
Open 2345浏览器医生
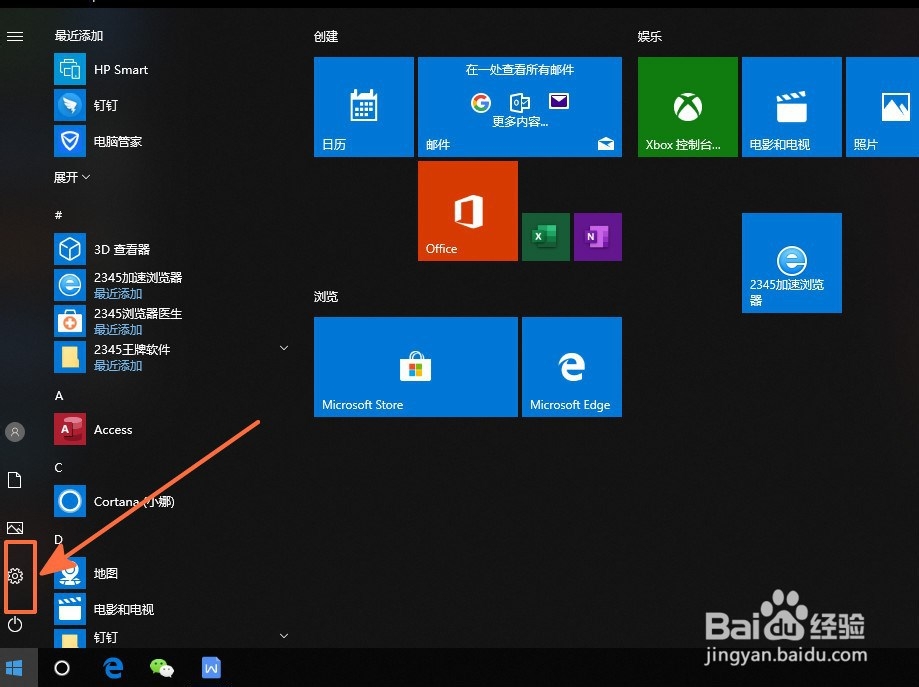tap(171, 321)
